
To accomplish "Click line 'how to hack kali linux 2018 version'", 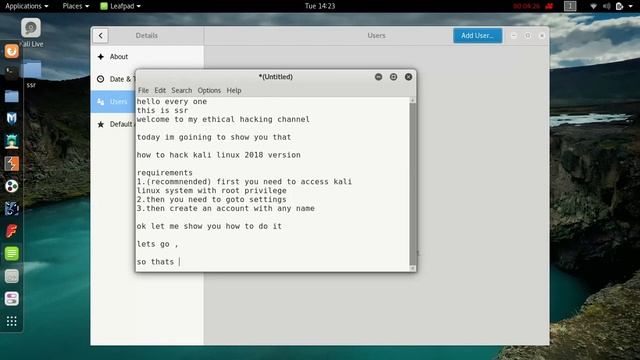I will point(219,155).
